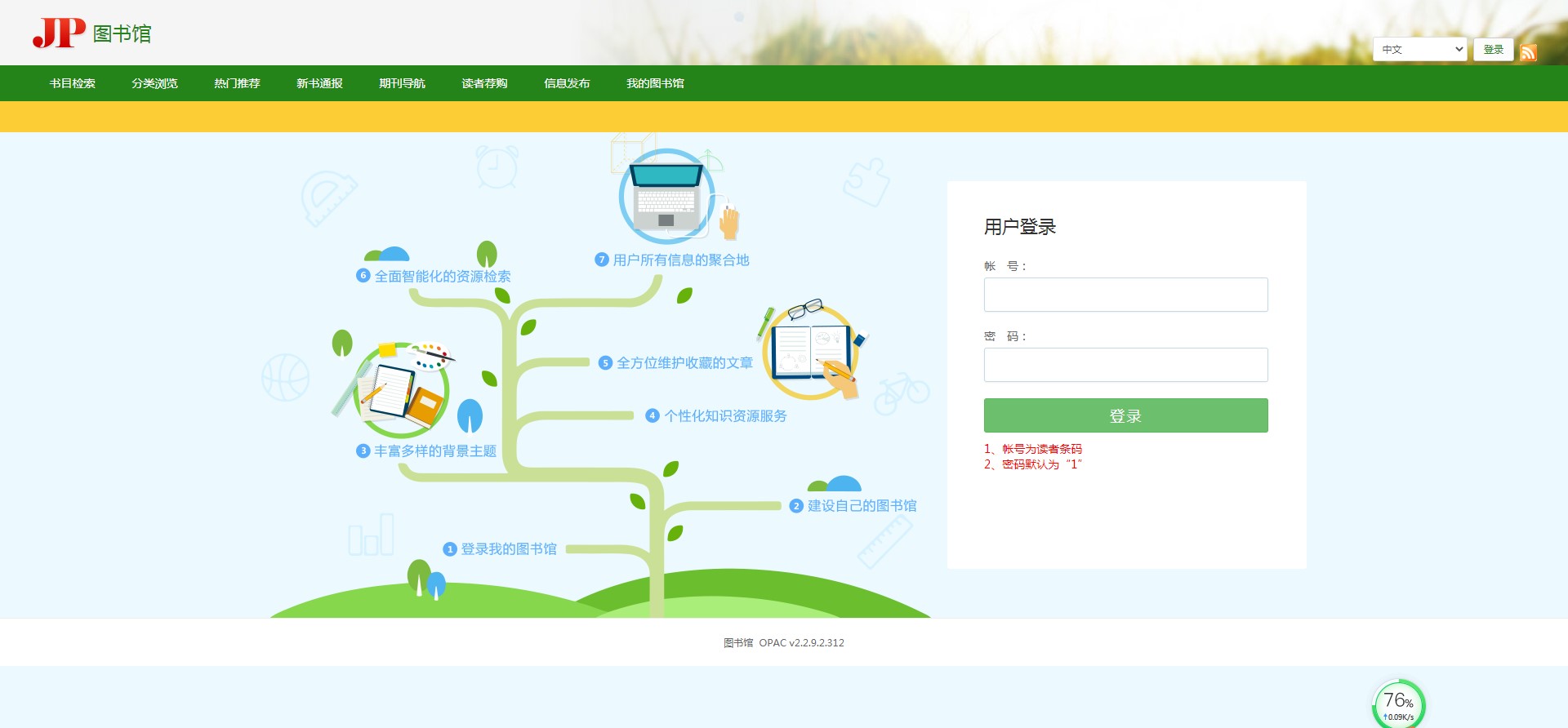Click the number 7 circle badge

pos(602,260)
